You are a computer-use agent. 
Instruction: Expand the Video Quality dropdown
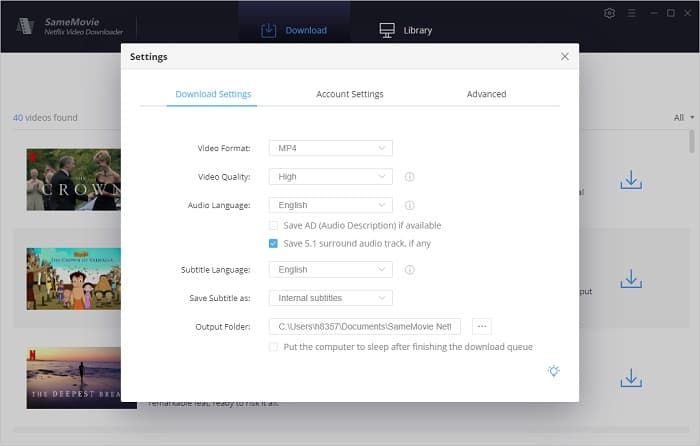330,177
